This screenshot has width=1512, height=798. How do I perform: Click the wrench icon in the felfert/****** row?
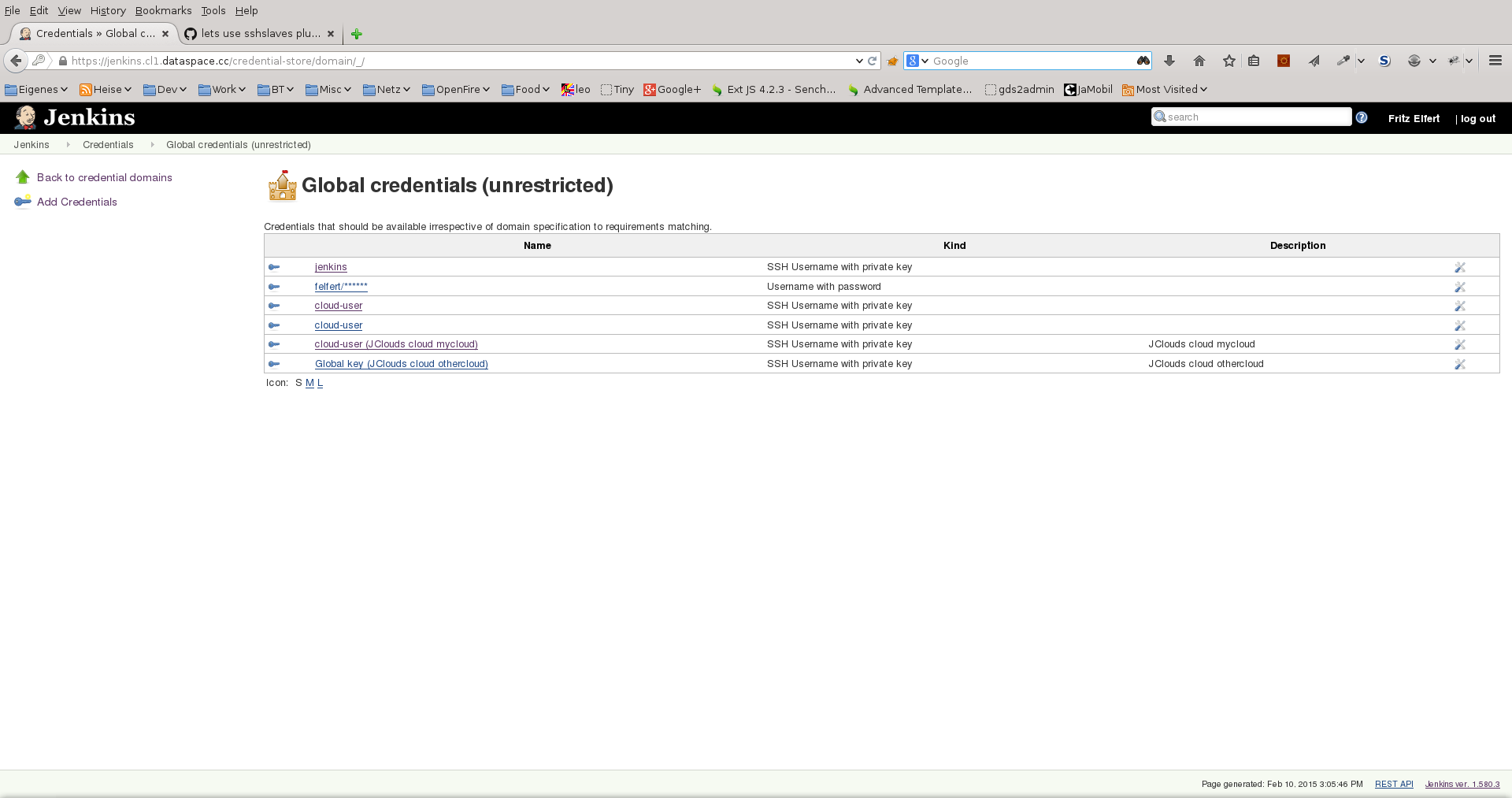coord(1459,288)
